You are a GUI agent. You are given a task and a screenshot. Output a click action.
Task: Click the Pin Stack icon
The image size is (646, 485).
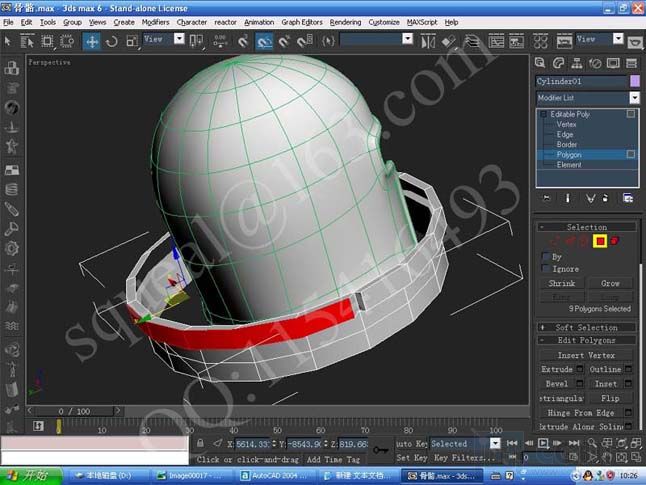pyautogui.click(x=546, y=198)
